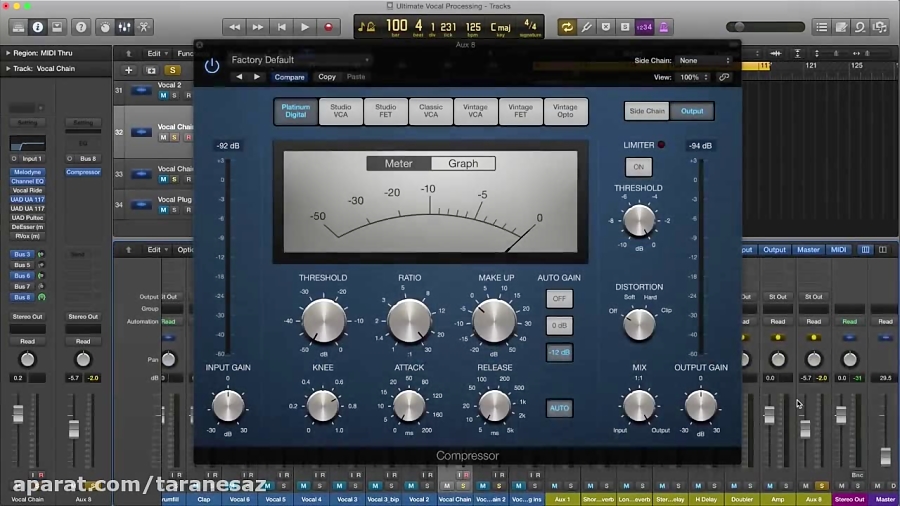This screenshot has width=900, height=506.
Task: Switch to Side Chain panel button
Action: (647, 111)
